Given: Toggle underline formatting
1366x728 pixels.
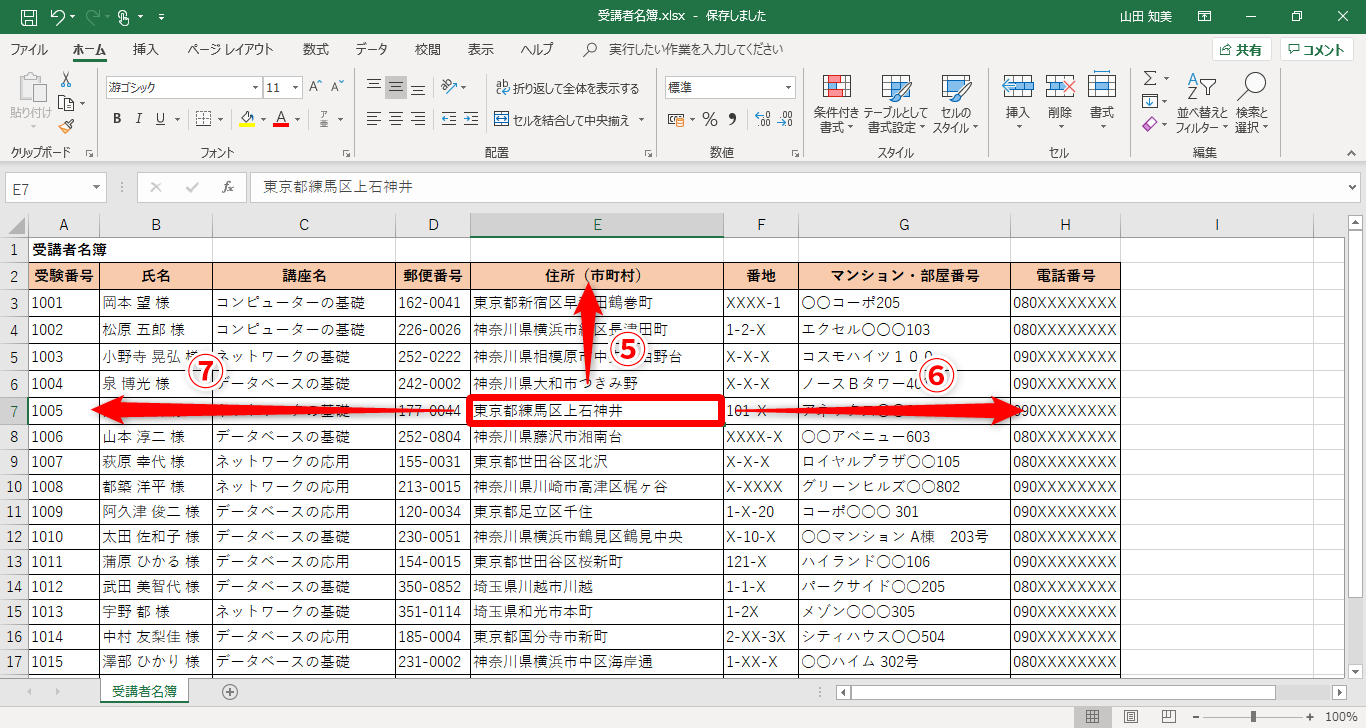Looking at the screenshot, I should tap(161, 120).
